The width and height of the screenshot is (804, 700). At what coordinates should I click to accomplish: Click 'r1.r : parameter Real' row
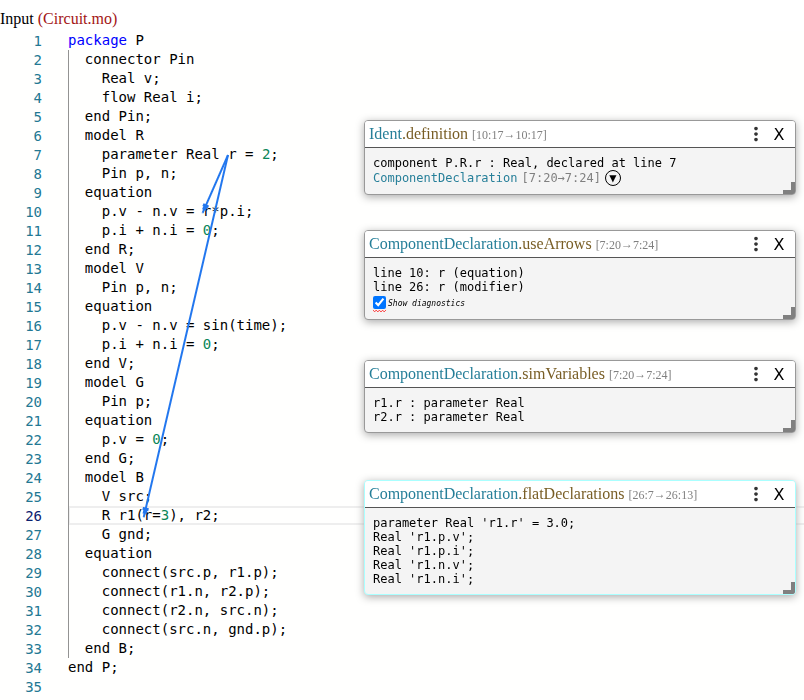448,403
